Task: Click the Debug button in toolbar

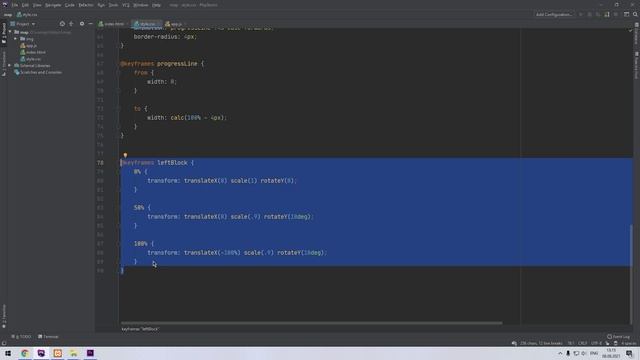Action: click(x=590, y=15)
